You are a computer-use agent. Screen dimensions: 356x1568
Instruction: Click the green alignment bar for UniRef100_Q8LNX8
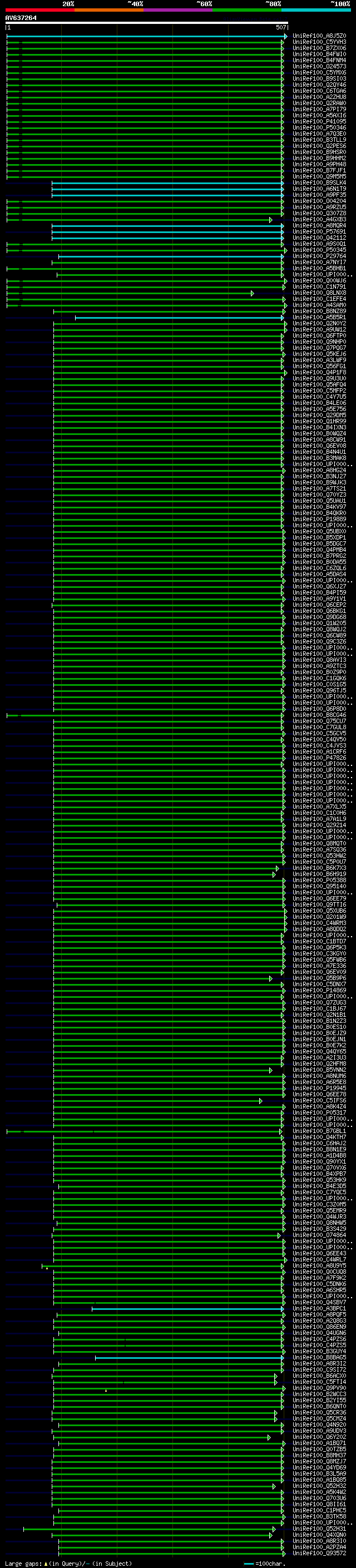130,293
